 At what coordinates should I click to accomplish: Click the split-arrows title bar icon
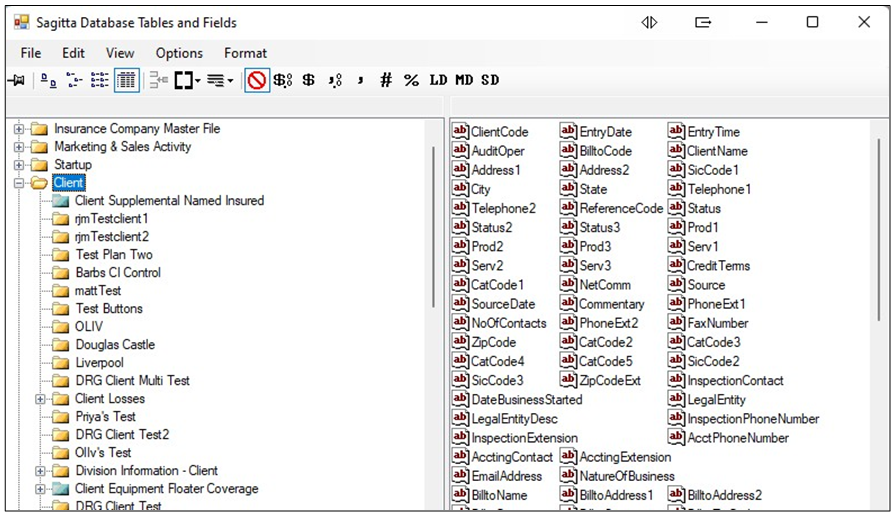click(649, 22)
